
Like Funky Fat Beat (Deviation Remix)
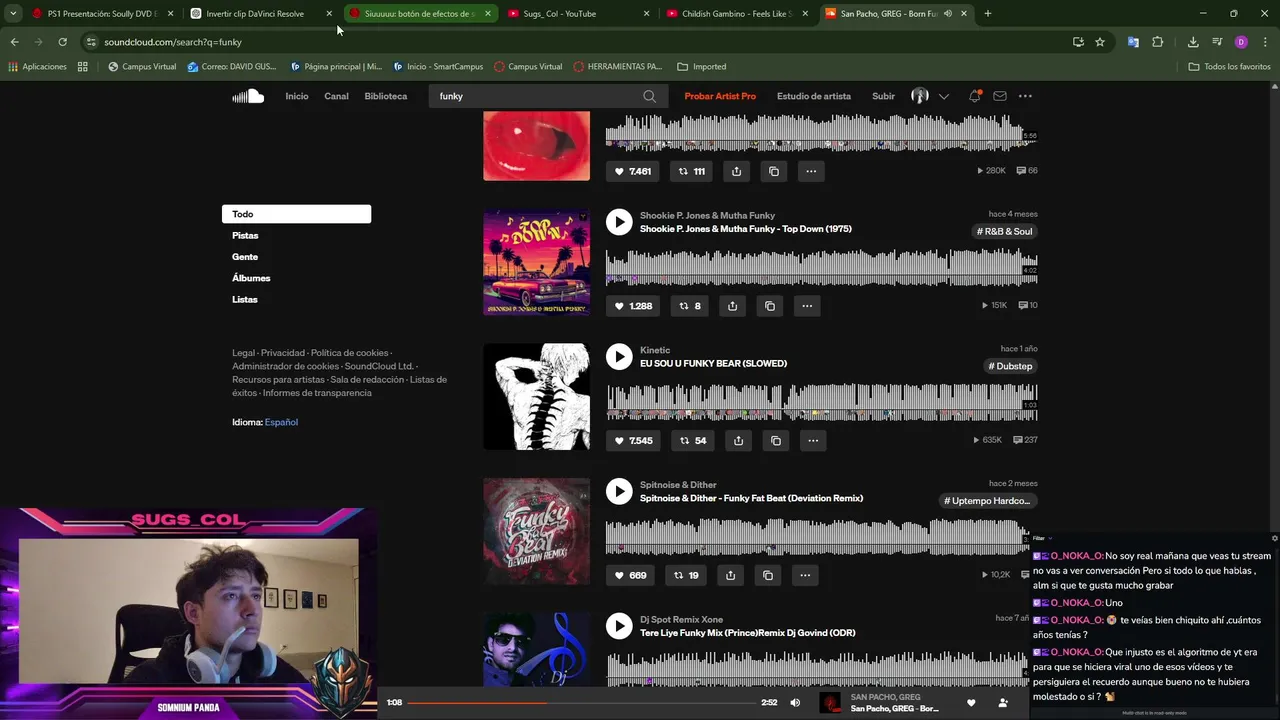tap(630, 575)
